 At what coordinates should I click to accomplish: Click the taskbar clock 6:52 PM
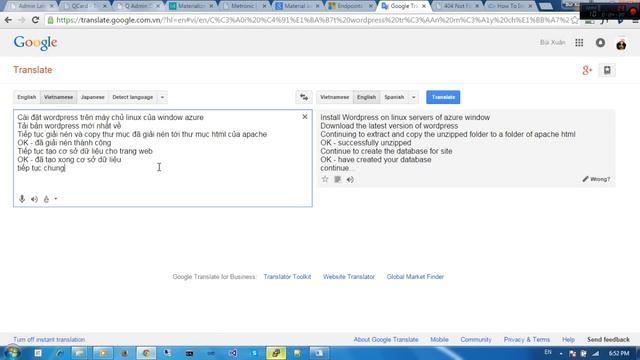click(619, 353)
